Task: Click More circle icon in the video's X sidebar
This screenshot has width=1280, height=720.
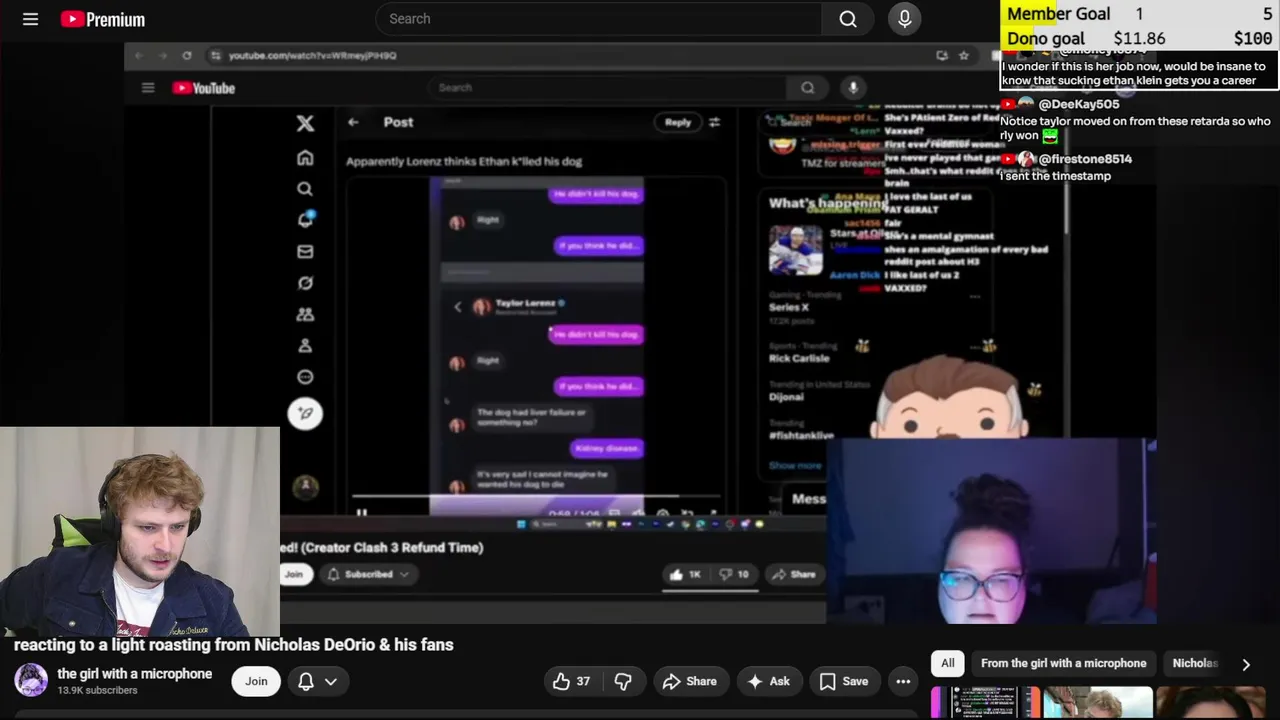Action: (x=305, y=377)
